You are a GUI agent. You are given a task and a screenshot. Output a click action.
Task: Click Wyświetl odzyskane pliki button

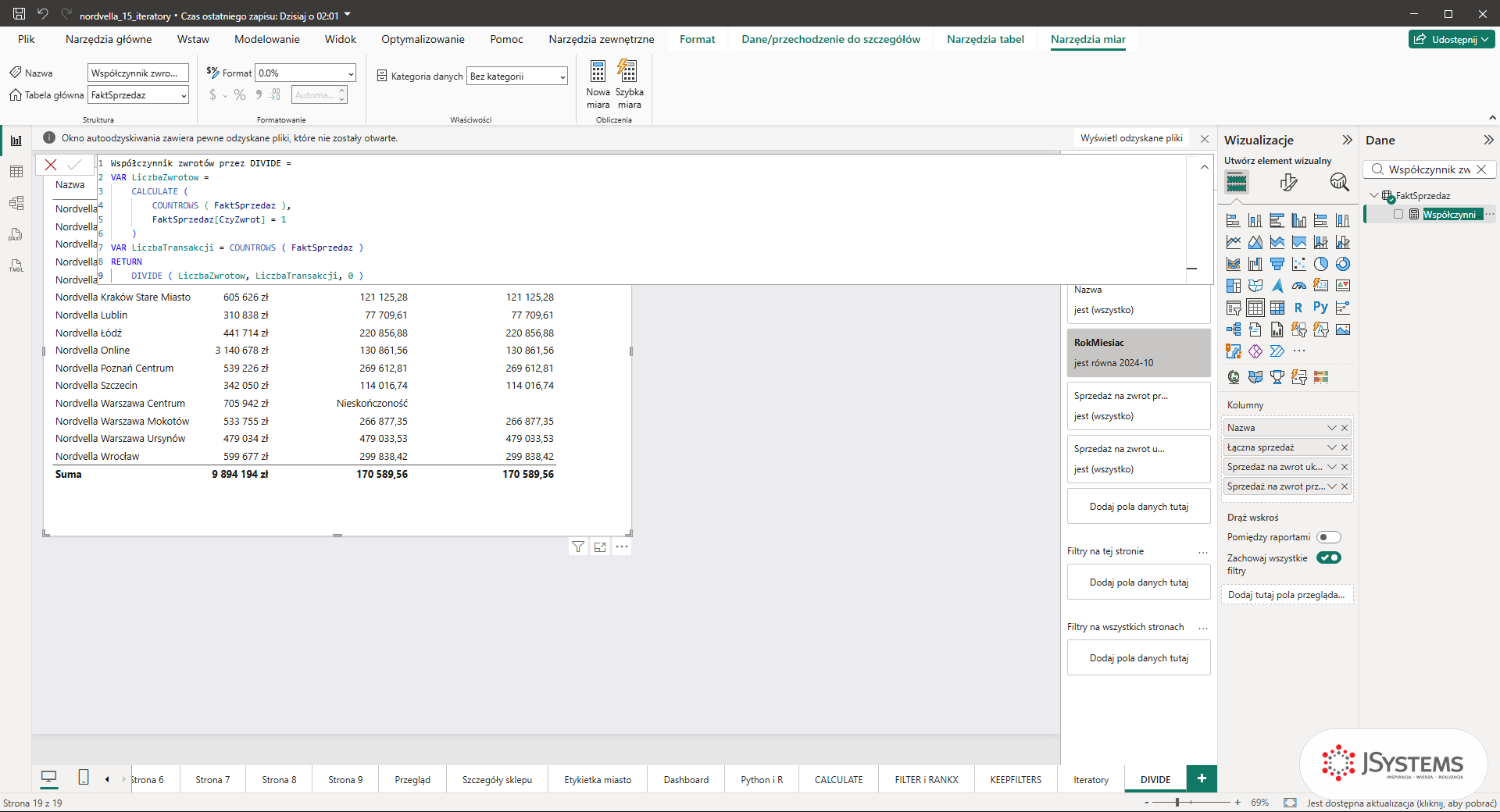click(1131, 138)
